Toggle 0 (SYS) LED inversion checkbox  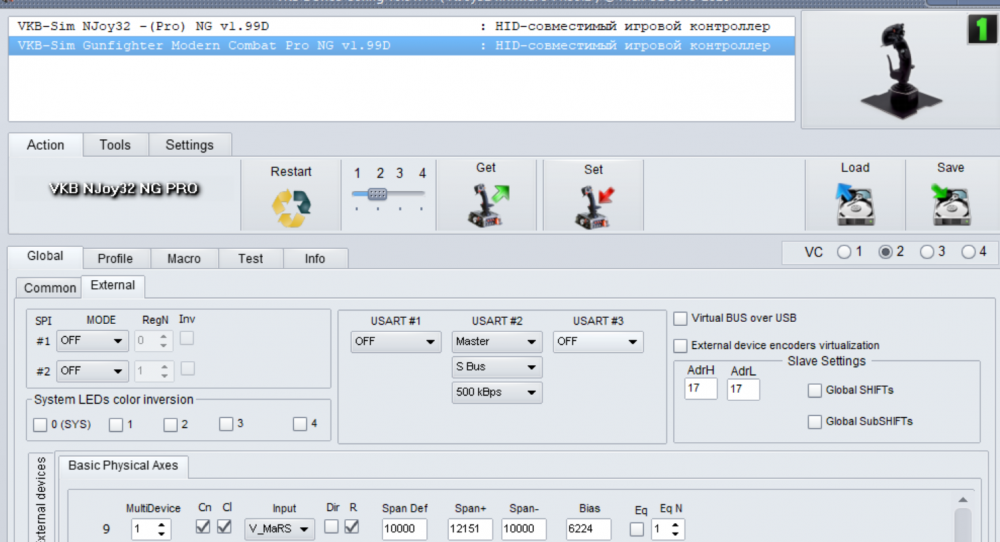40,425
